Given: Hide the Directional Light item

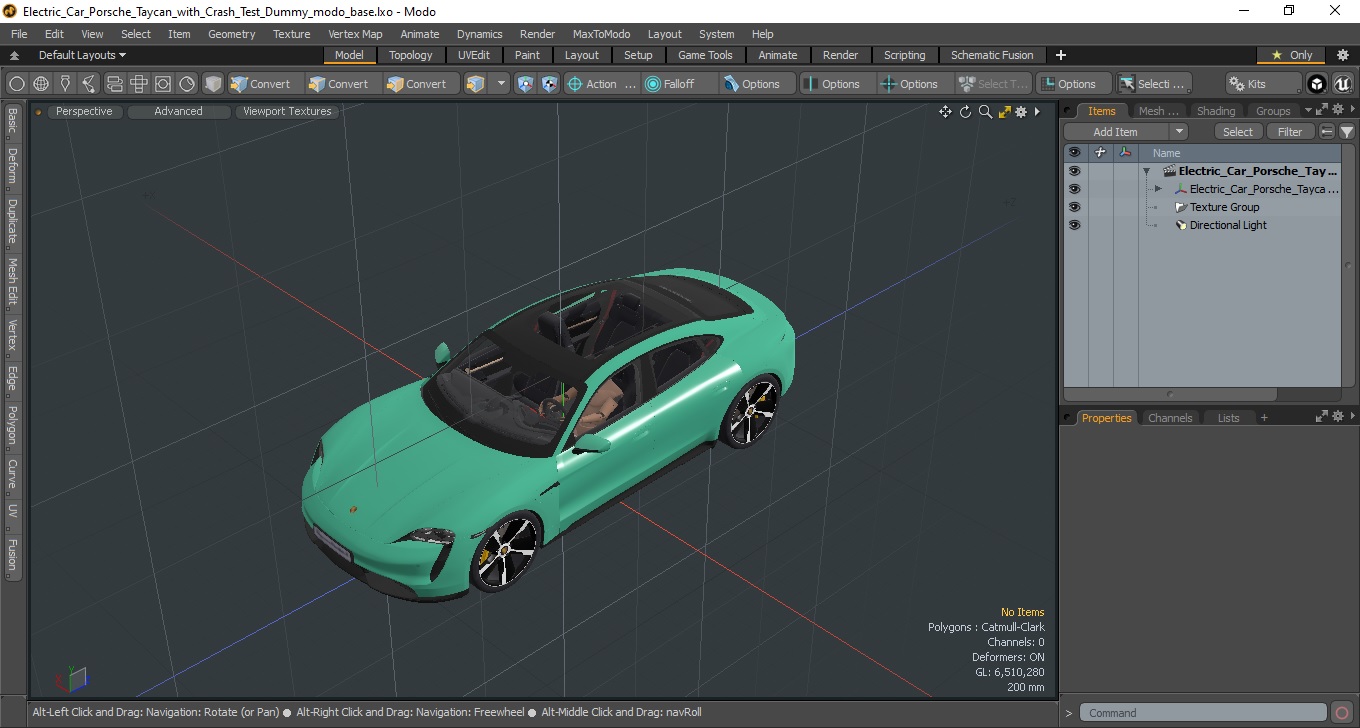Looking at the screenshot, I should tap(1074, 225).
